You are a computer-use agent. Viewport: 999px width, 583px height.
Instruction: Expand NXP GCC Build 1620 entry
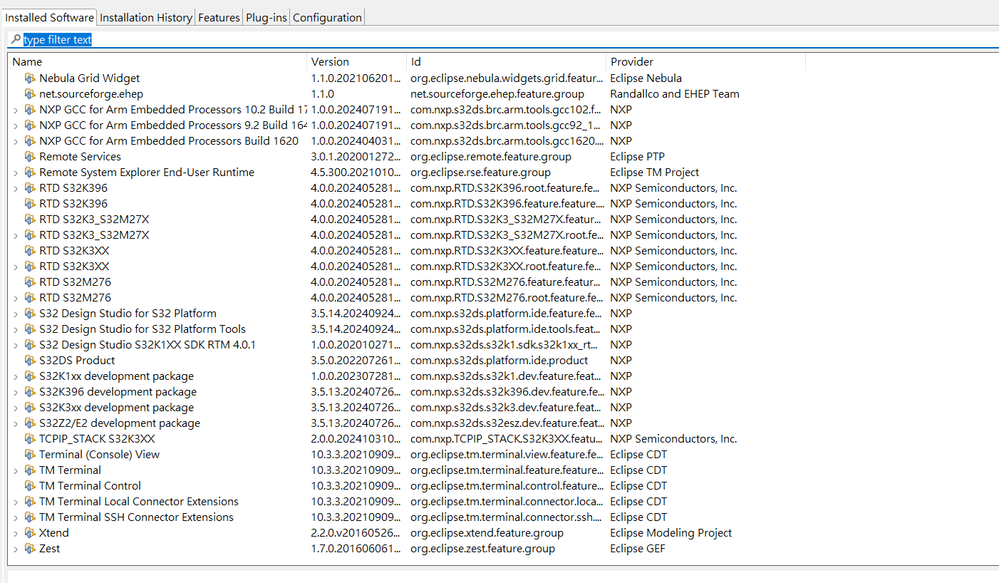(x=16, y=141)
